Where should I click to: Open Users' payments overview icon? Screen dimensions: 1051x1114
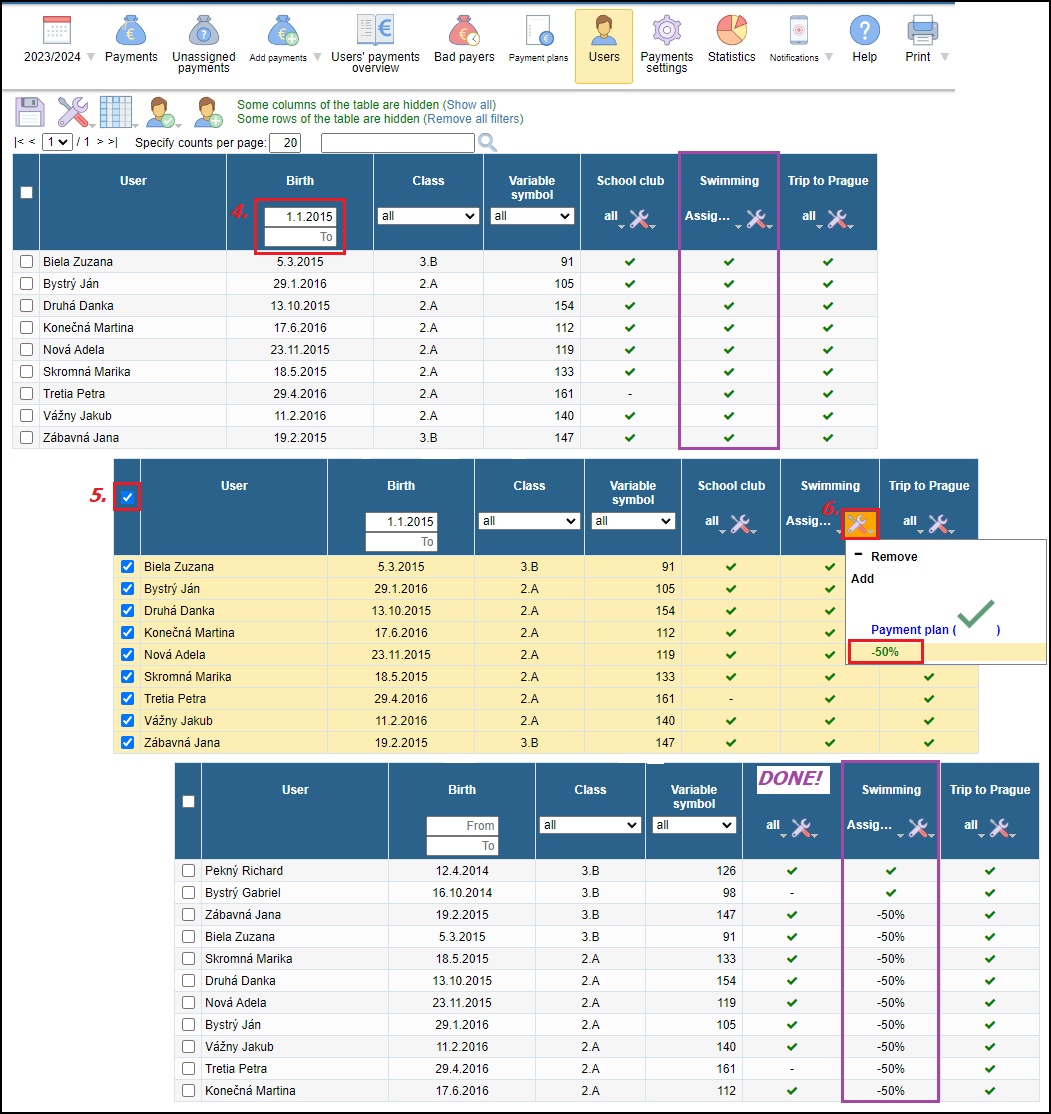point(375,31)
